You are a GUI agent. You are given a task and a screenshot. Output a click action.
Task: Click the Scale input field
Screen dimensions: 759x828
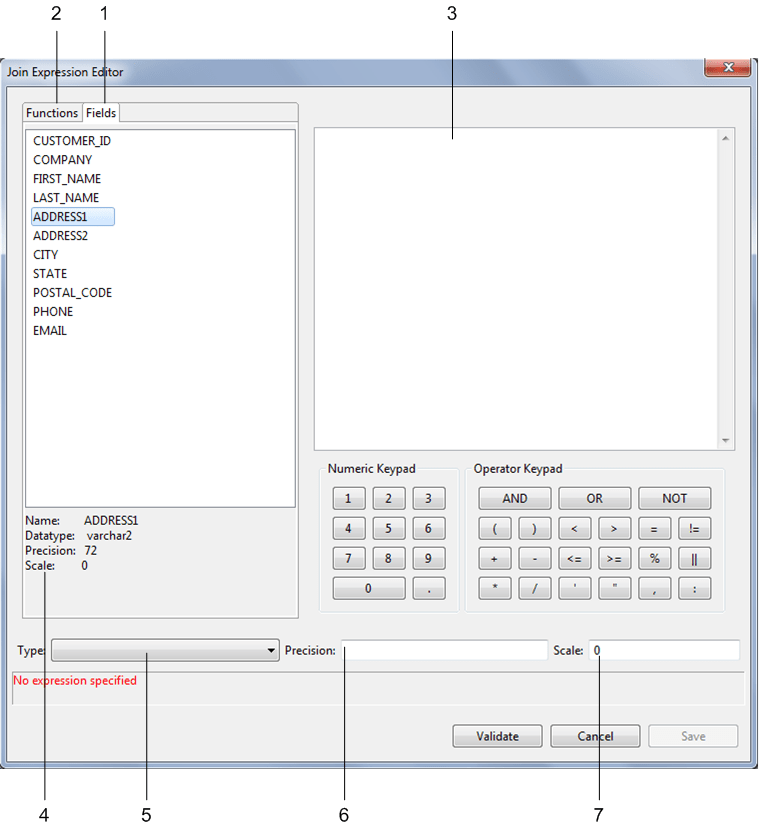[664, 650]
